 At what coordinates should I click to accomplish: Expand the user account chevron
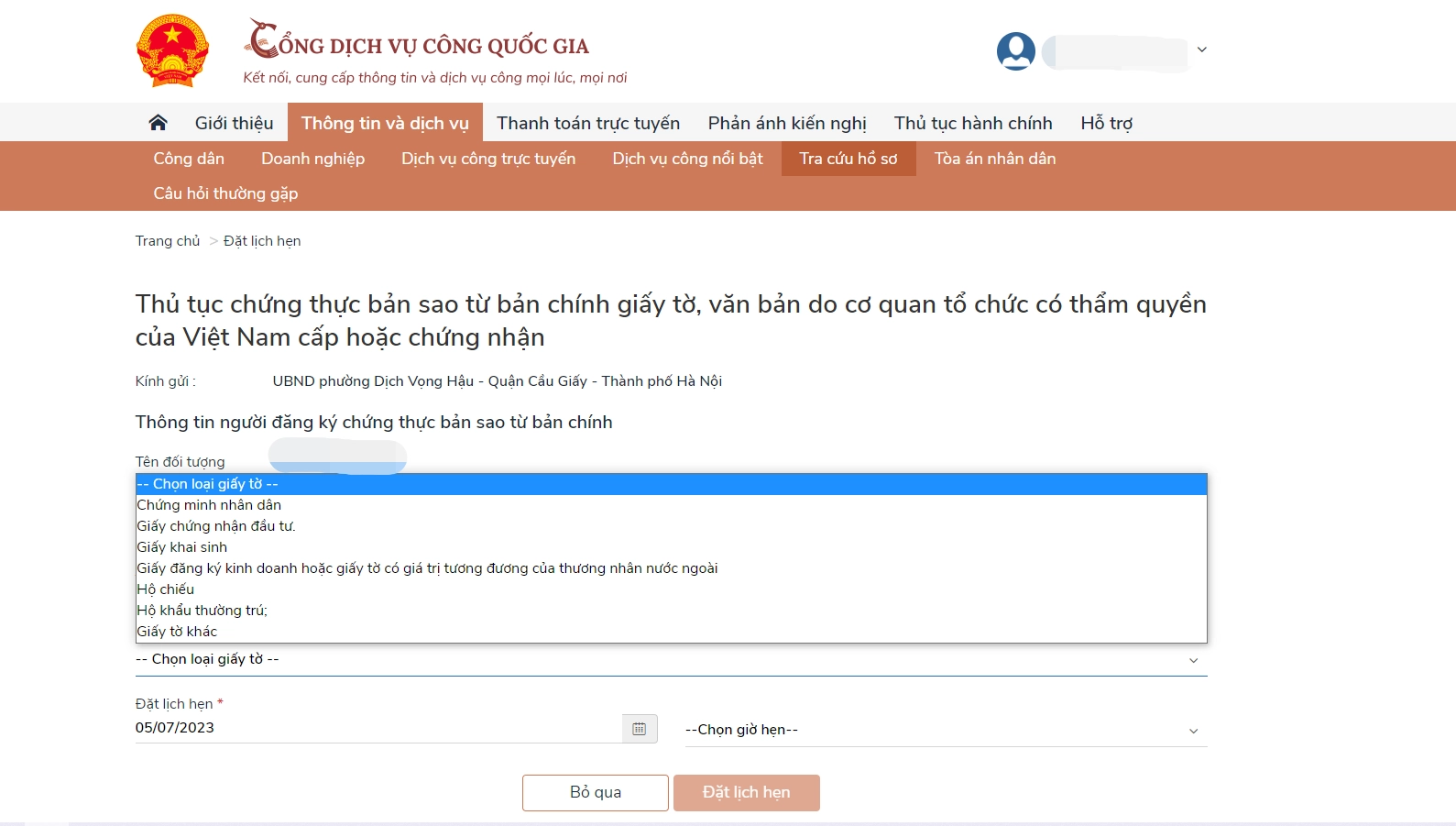(x=1202, y=50)
